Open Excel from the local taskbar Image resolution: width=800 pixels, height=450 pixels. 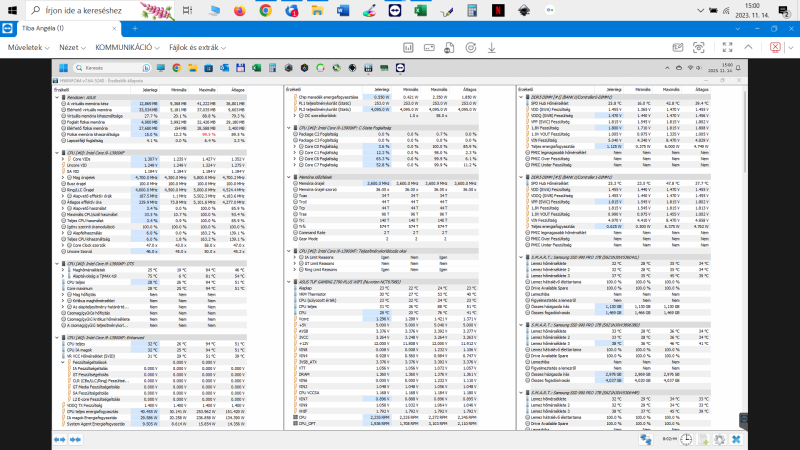pyautogui.click(x=420, y=10)
